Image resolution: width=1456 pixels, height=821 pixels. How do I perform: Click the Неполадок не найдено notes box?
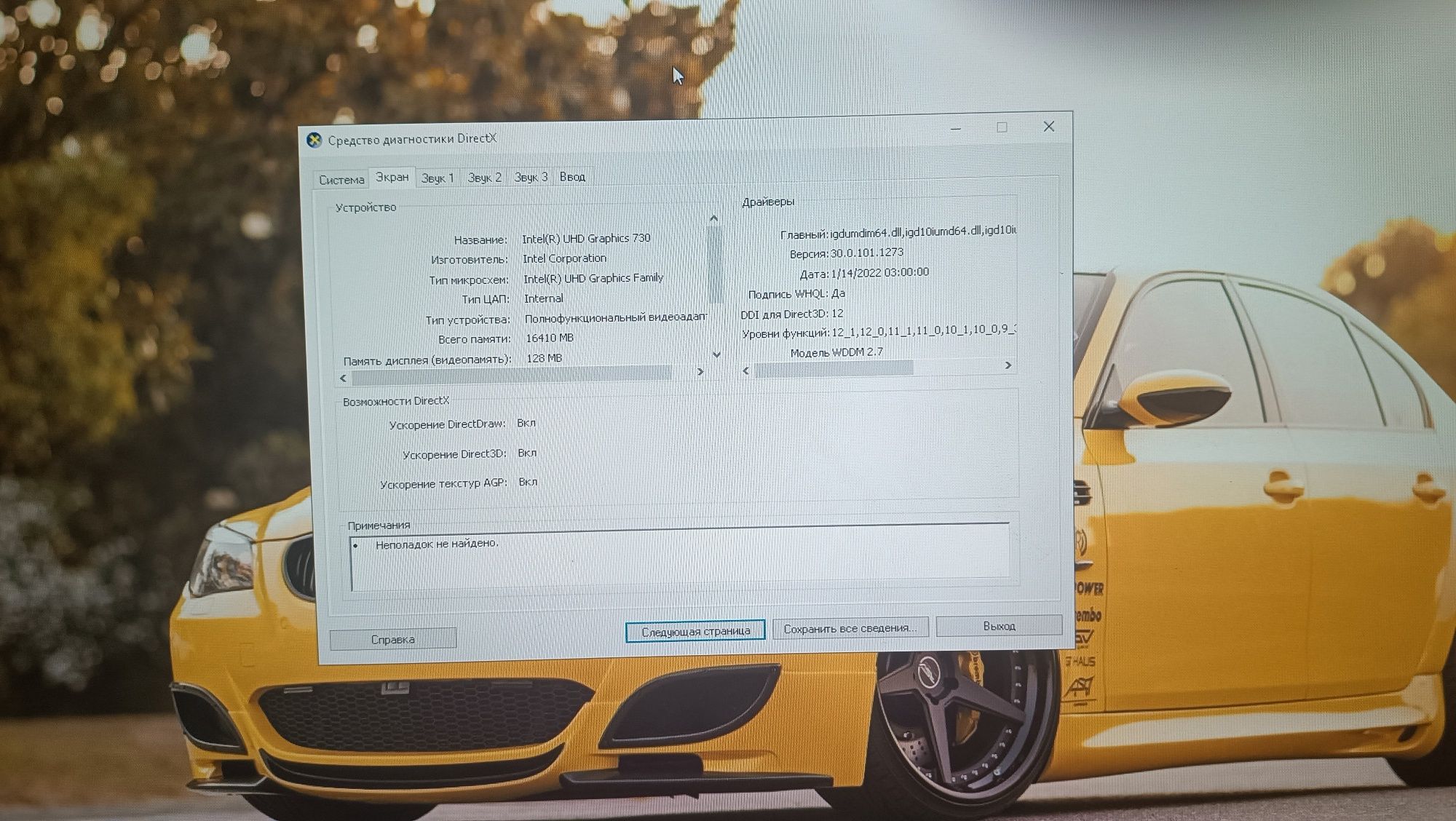pos(679,557)
